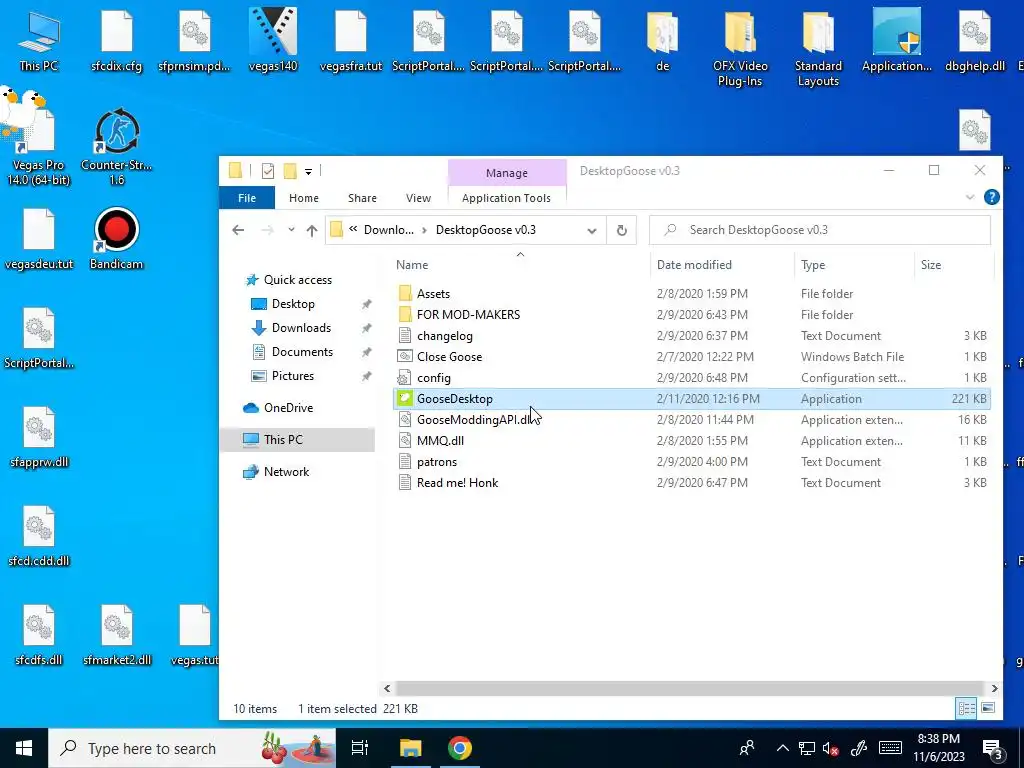Click the muted volume tray icon
1024x768 pixels.
coord(831,748)
